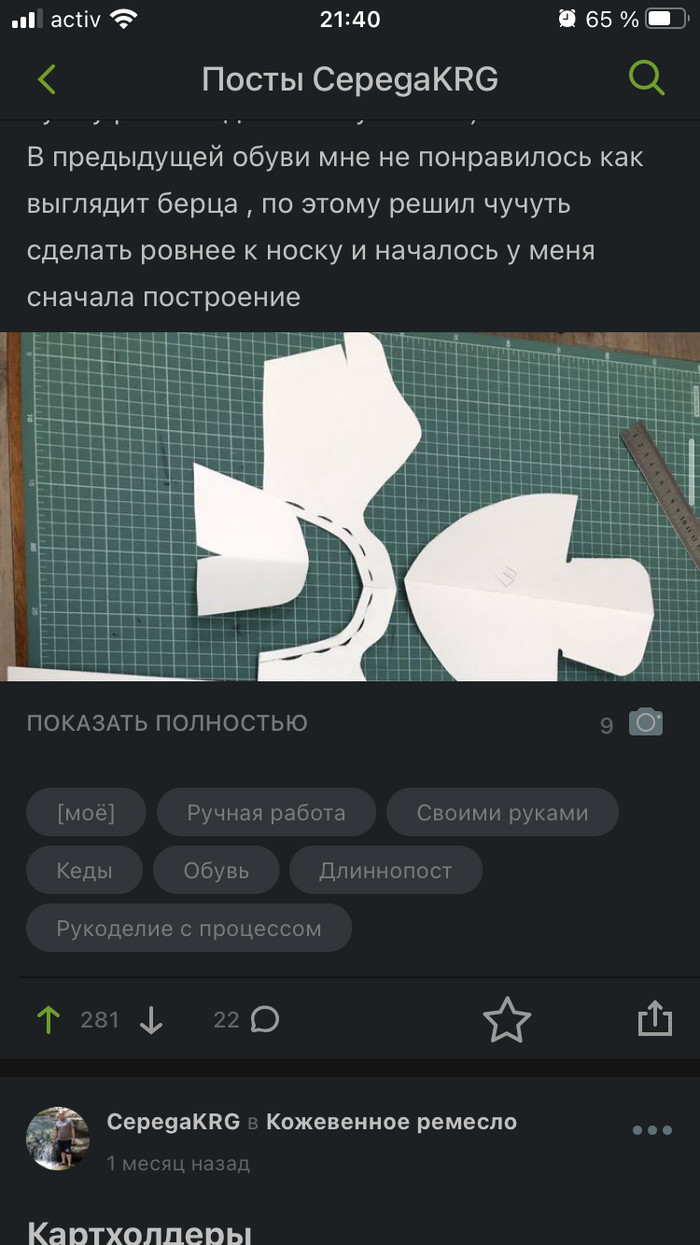Tap the post text paragraph about берца
Viewport: 700px width, 1245px height.
point(335,227)
